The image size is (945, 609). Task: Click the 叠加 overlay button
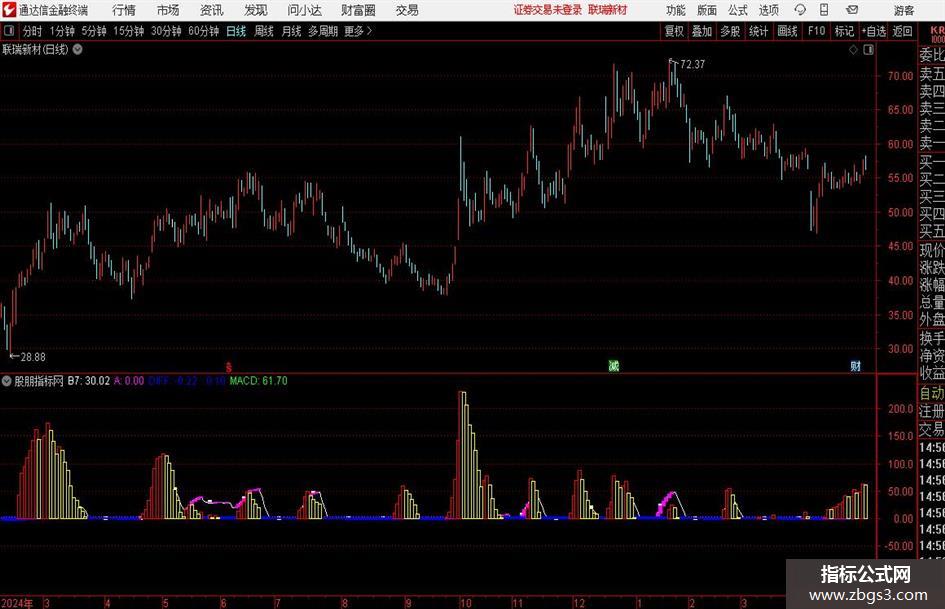(702, 31)
